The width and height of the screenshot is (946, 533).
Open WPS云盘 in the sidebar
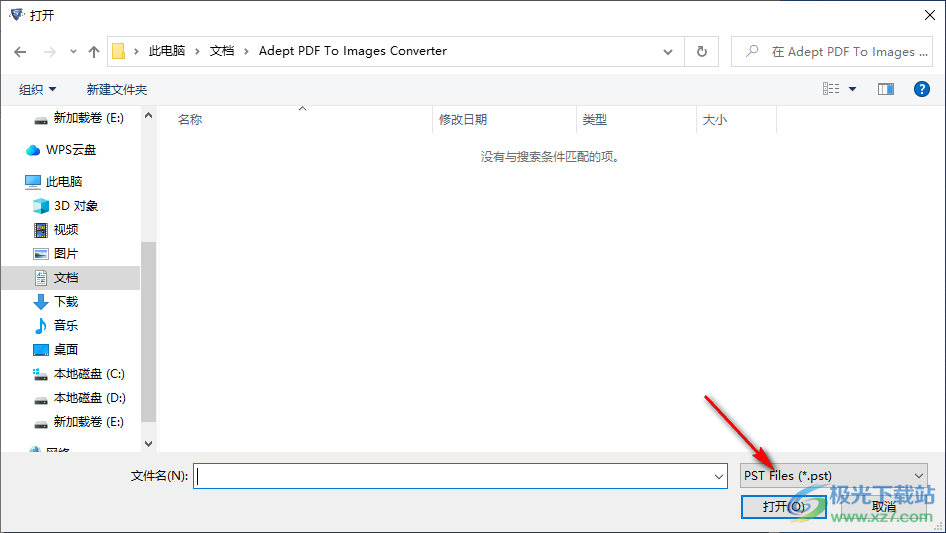[x=60, y=150]
